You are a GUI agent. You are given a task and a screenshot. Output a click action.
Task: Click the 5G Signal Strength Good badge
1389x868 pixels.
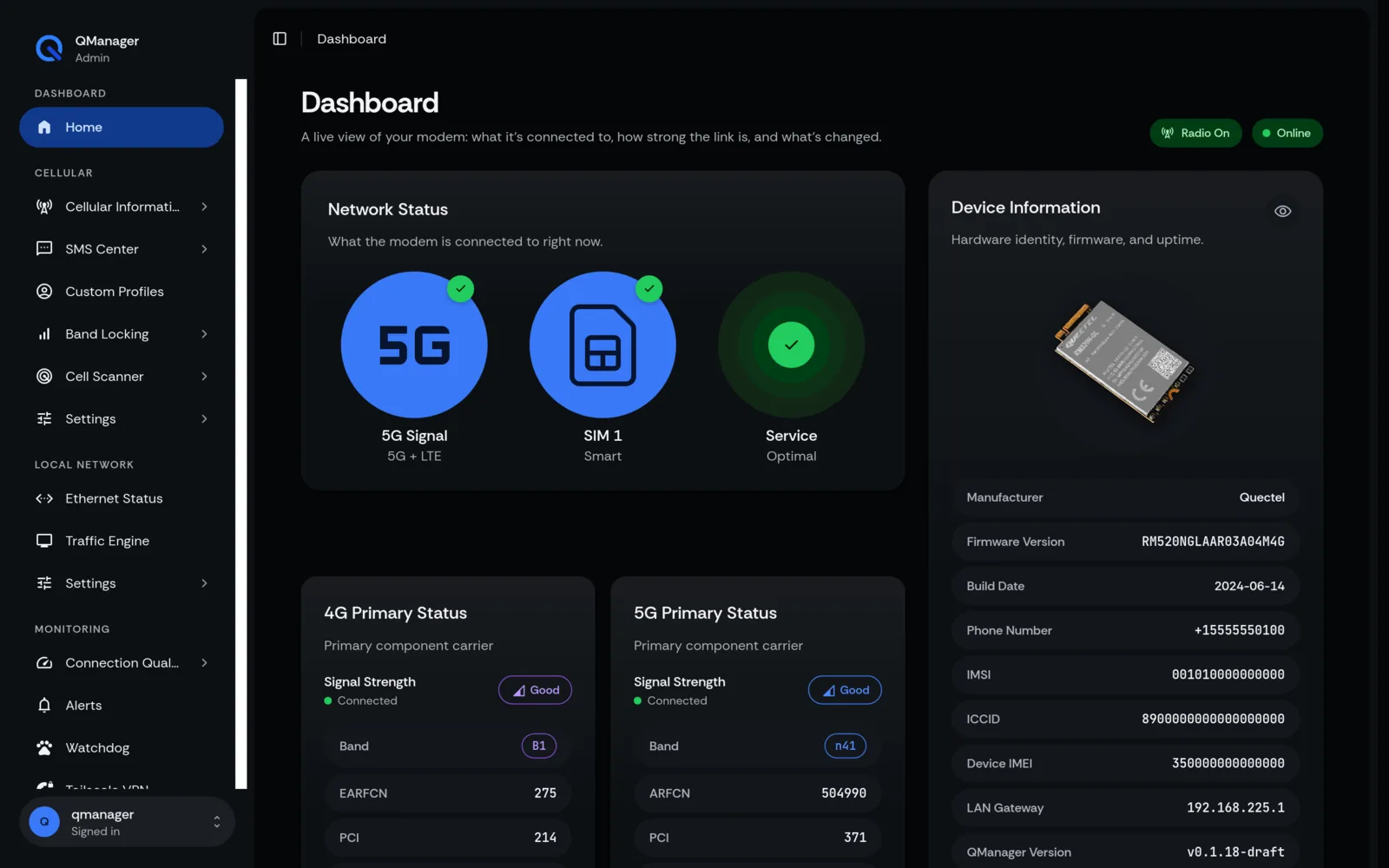[x=845, y=690]
